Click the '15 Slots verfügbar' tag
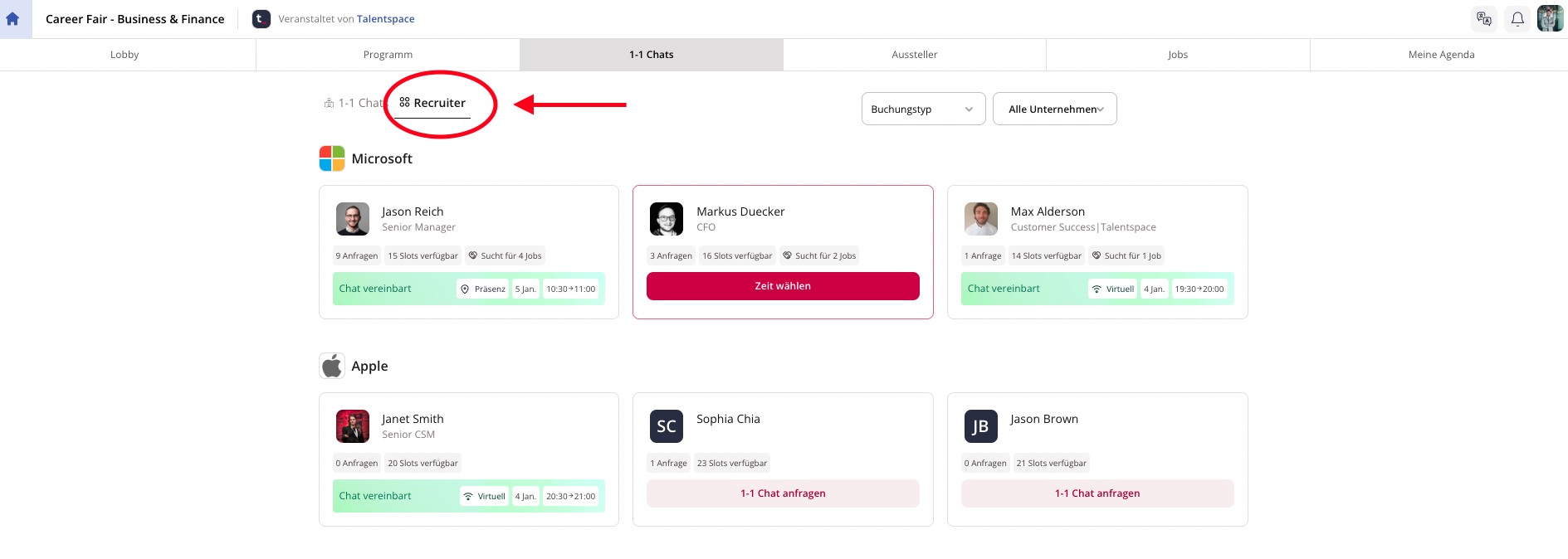 pos(423,255)
